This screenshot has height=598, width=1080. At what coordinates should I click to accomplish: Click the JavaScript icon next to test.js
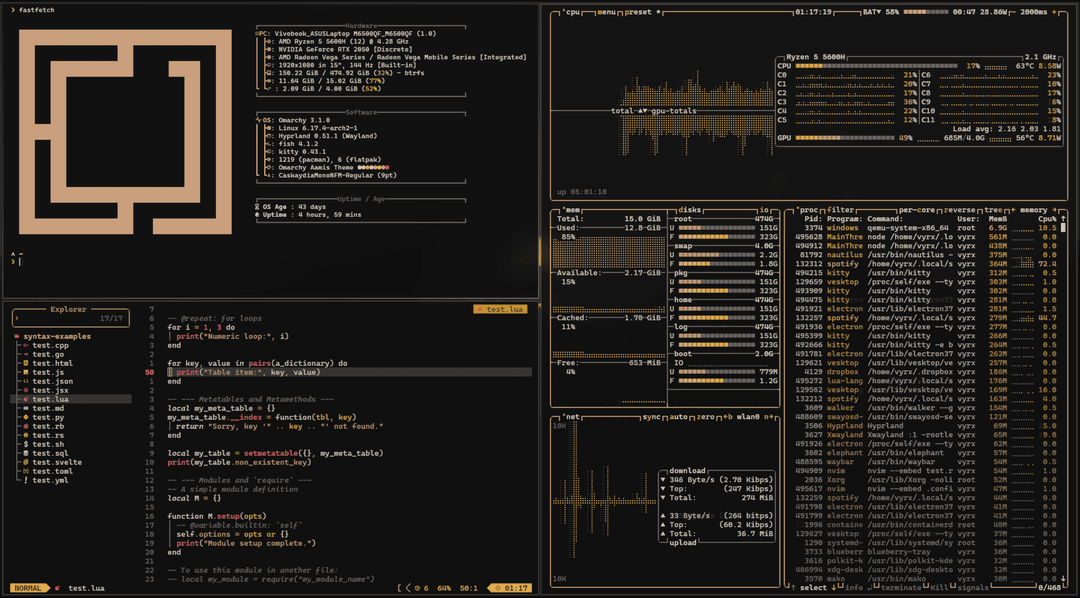[27, 372]
